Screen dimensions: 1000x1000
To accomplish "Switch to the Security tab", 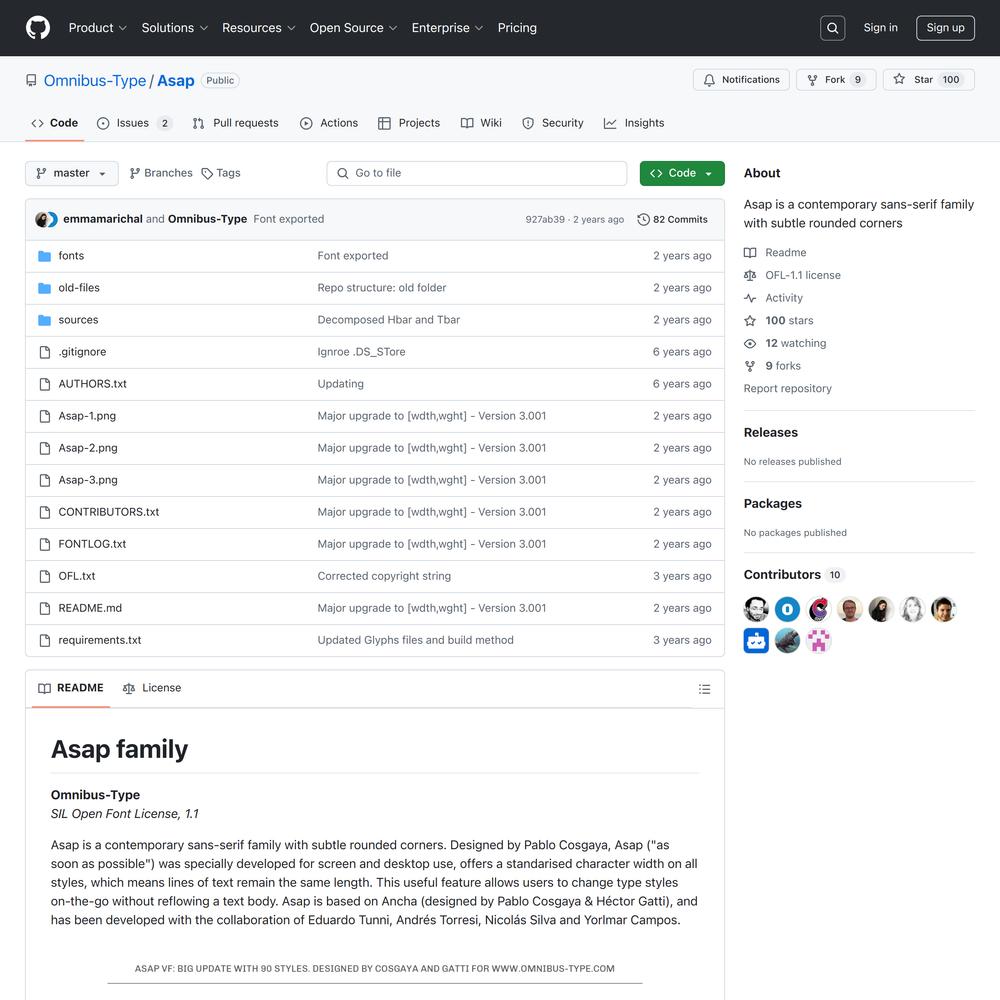I will coord(553,123).
